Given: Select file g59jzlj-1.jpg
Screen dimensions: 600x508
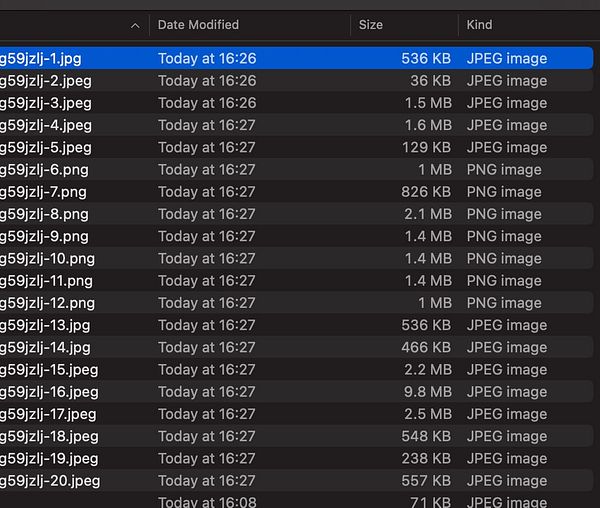Looking at the screenshot, I should pos(297,58).
